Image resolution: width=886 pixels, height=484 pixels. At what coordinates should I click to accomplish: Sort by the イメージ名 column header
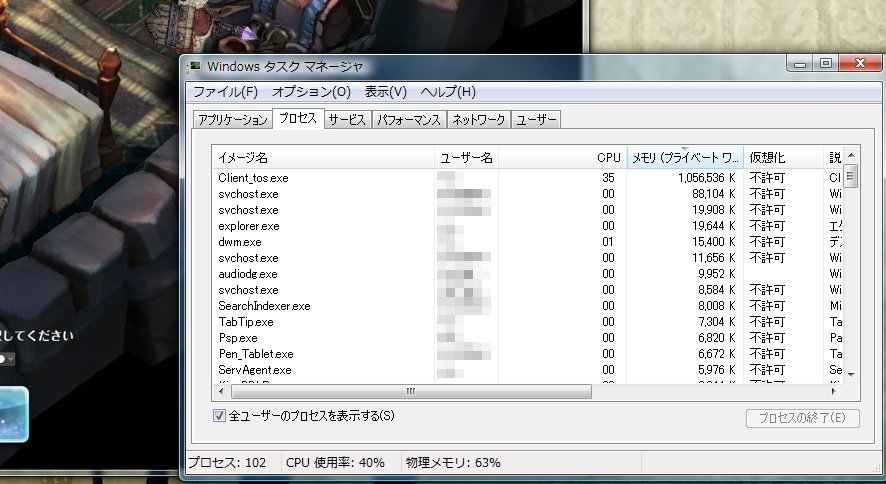pos(323,158)
